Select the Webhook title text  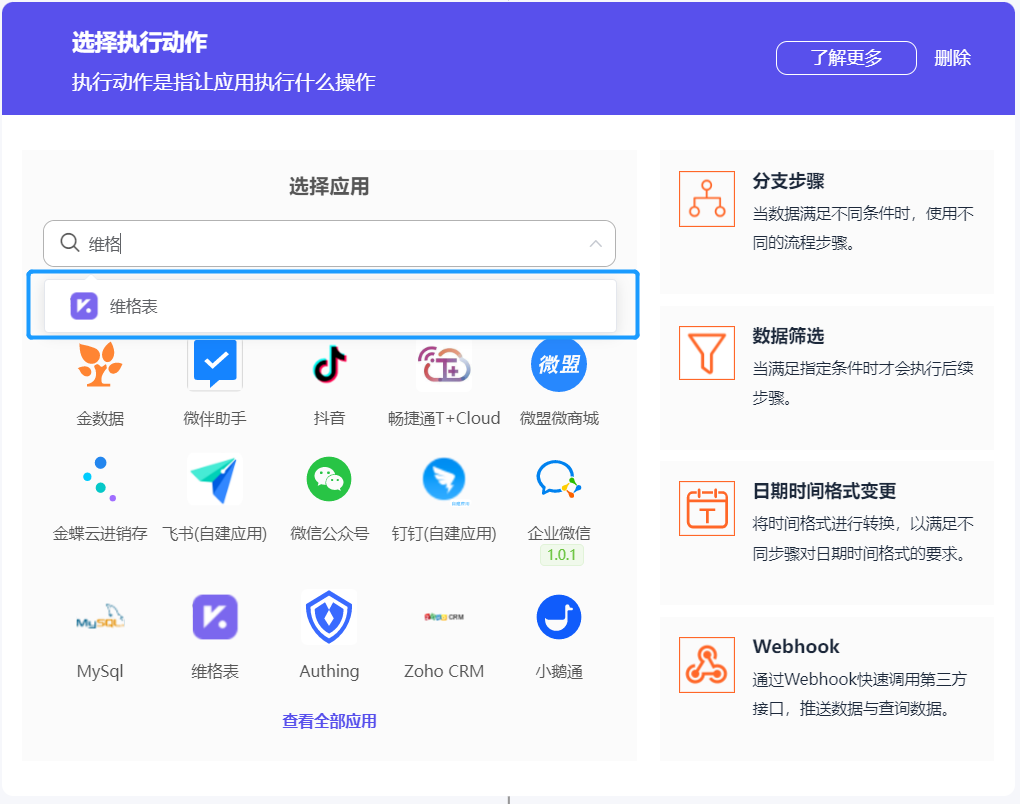coord(796,646)
